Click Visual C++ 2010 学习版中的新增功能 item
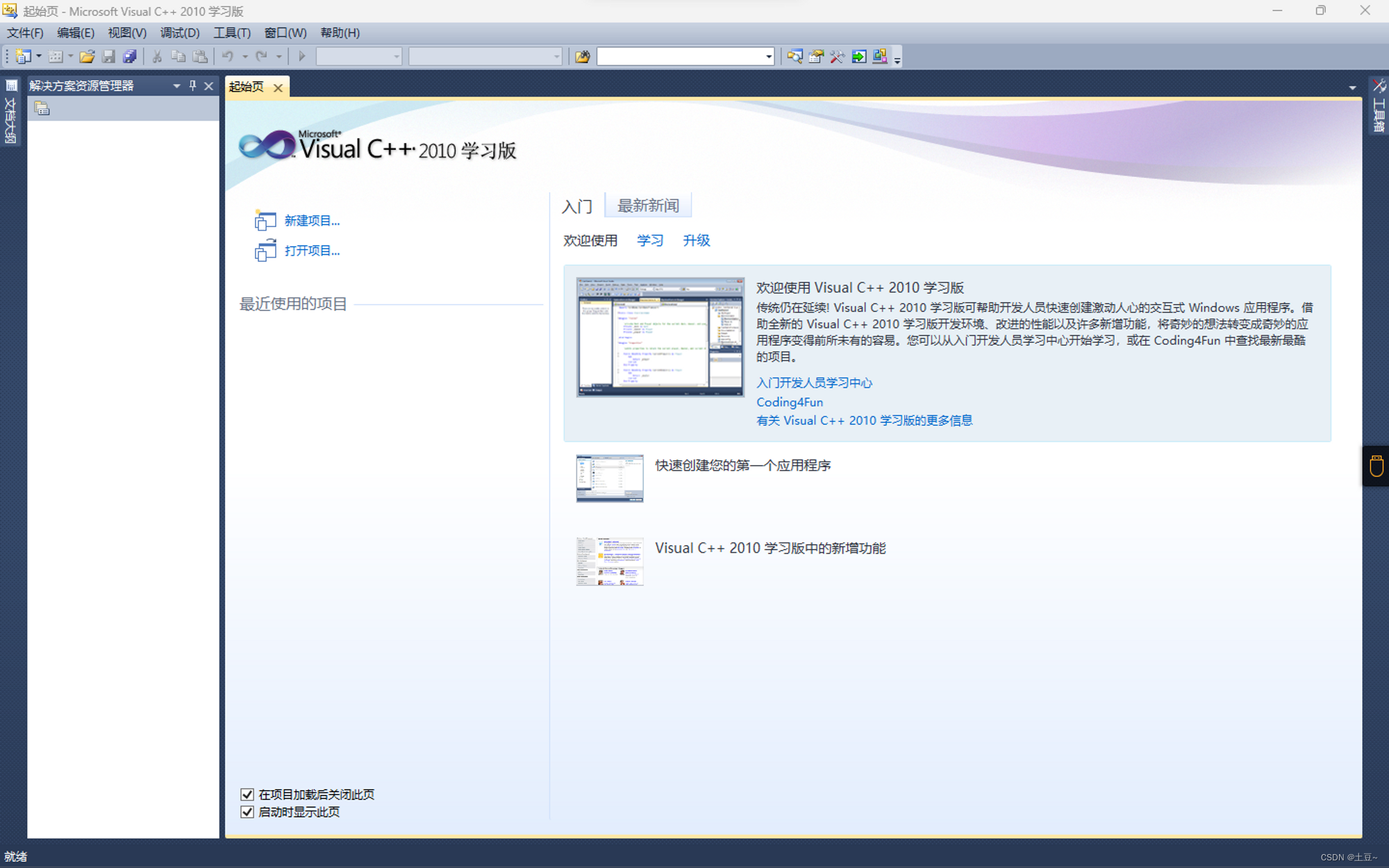 point(770,548)
